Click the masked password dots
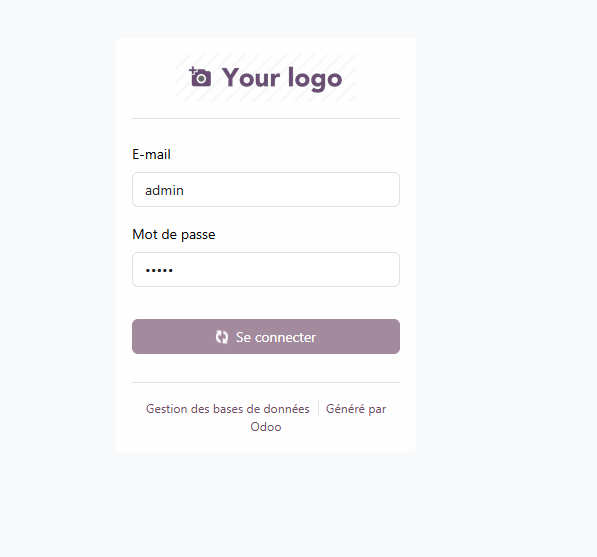Image resolution: width=597 pixels, height=557 pixels. [x=159, y=270]
